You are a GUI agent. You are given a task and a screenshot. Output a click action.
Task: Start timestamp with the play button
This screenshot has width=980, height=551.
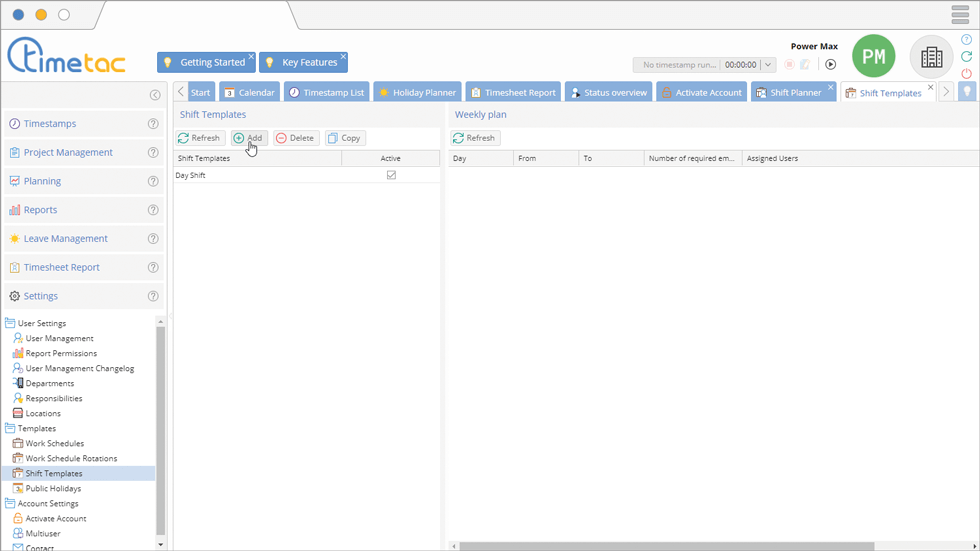coord(830,64)
